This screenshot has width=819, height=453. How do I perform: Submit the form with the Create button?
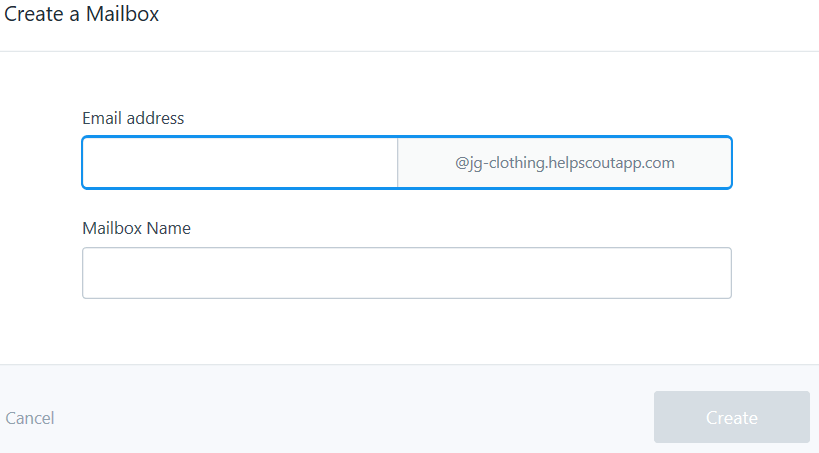click(x=731, y=417)
